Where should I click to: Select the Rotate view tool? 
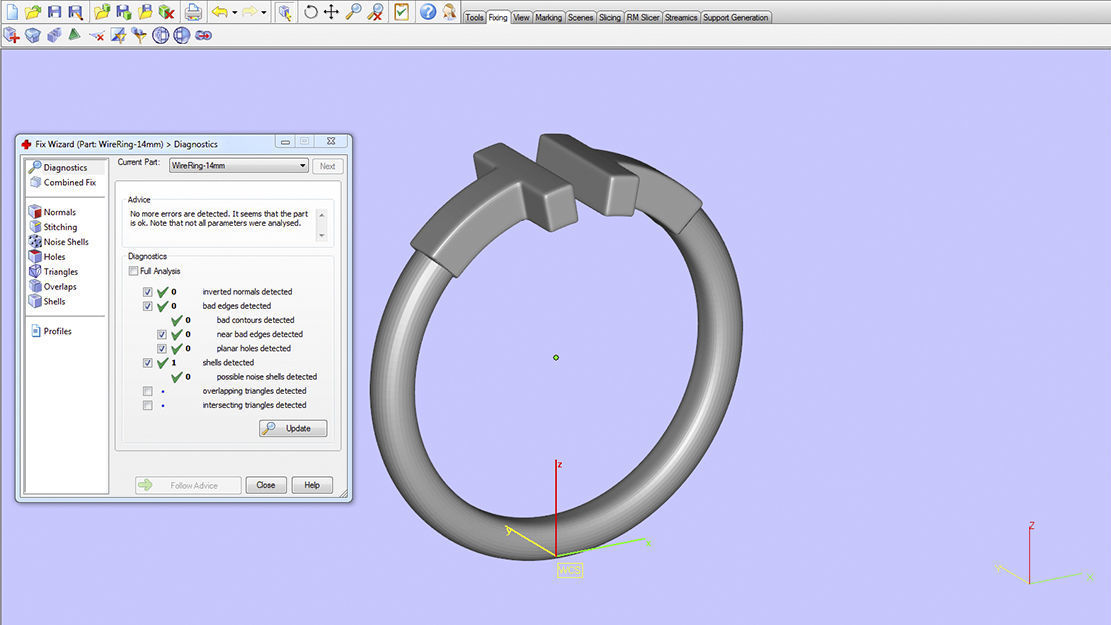point(310,12)
